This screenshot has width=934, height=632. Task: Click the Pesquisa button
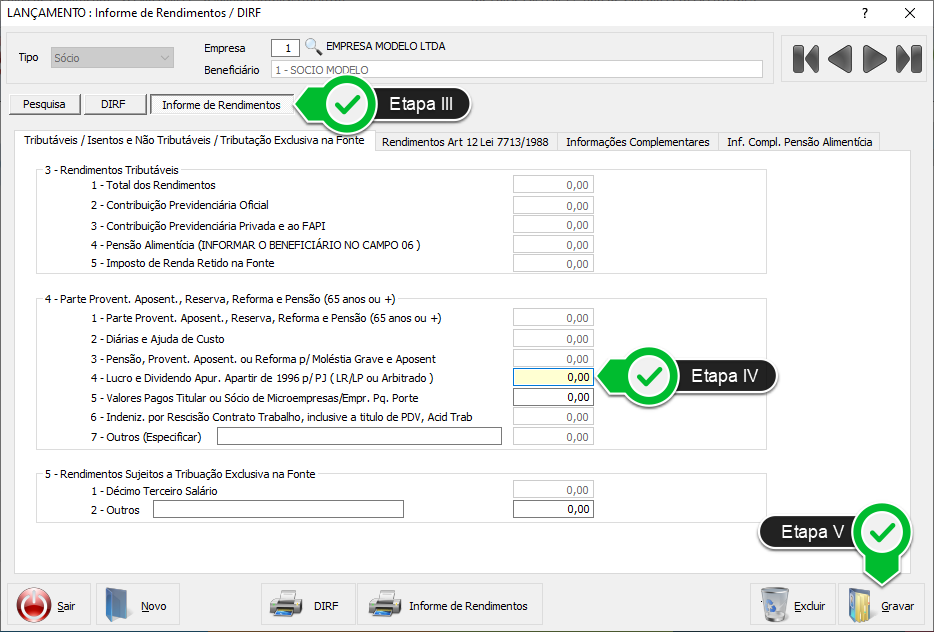(44, 104)
